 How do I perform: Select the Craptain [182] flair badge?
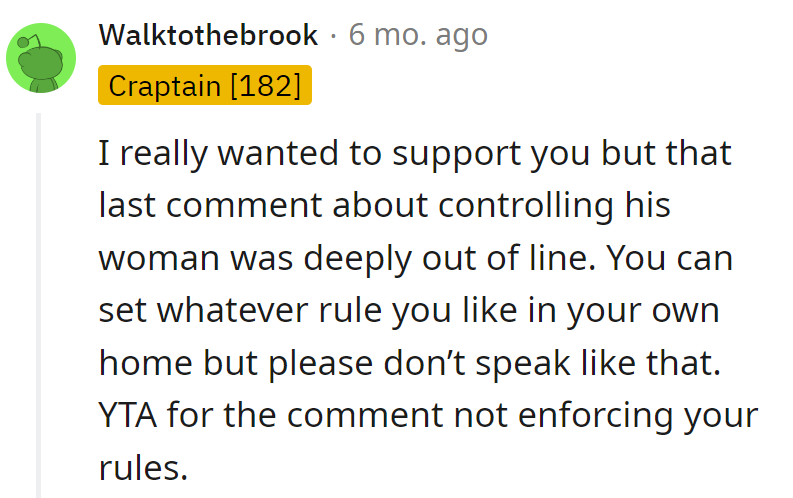205,85
